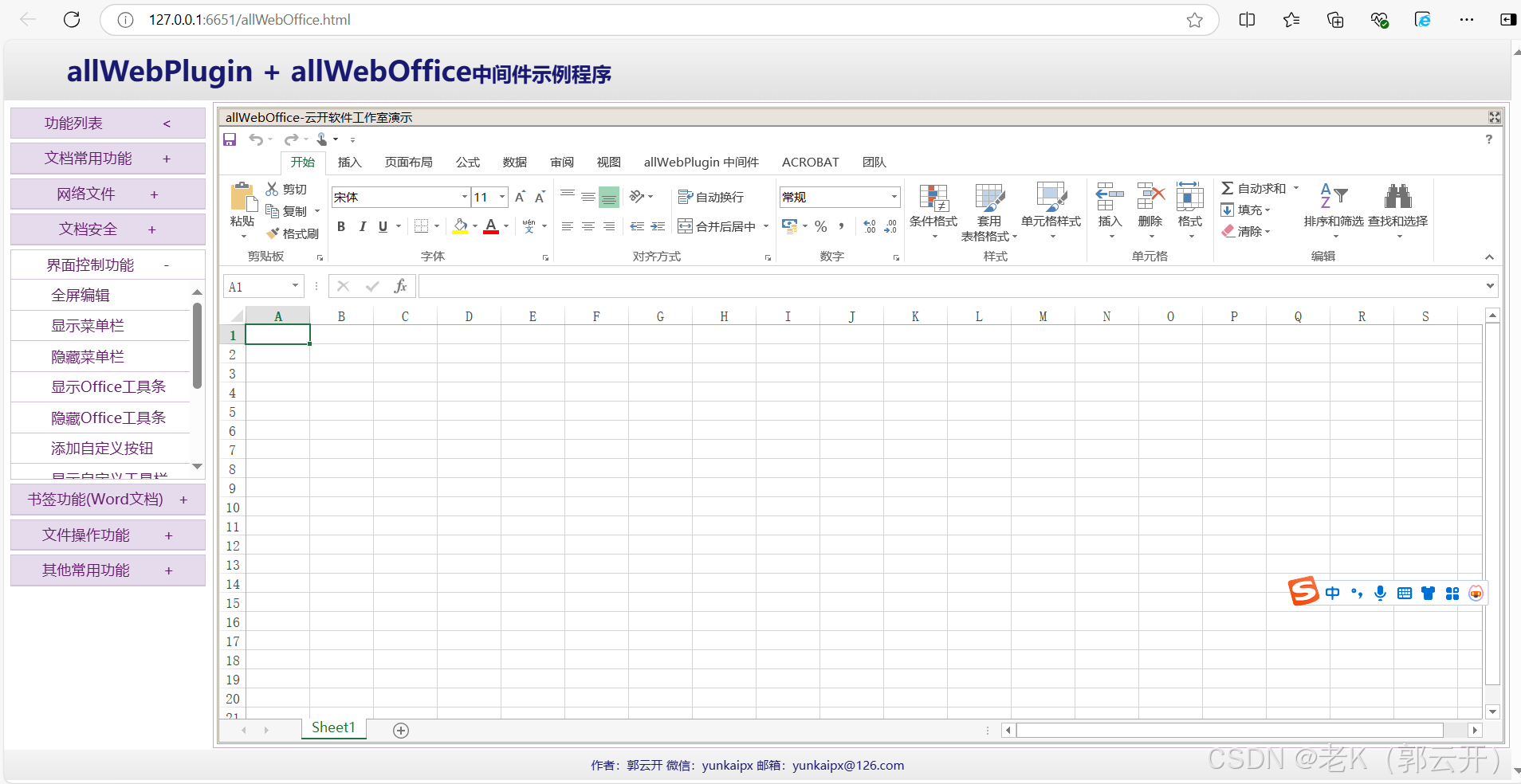The width and height of the screenshot is (1521, 784).
Task: Decrease font size with smaller A icon
Action: 540,197
